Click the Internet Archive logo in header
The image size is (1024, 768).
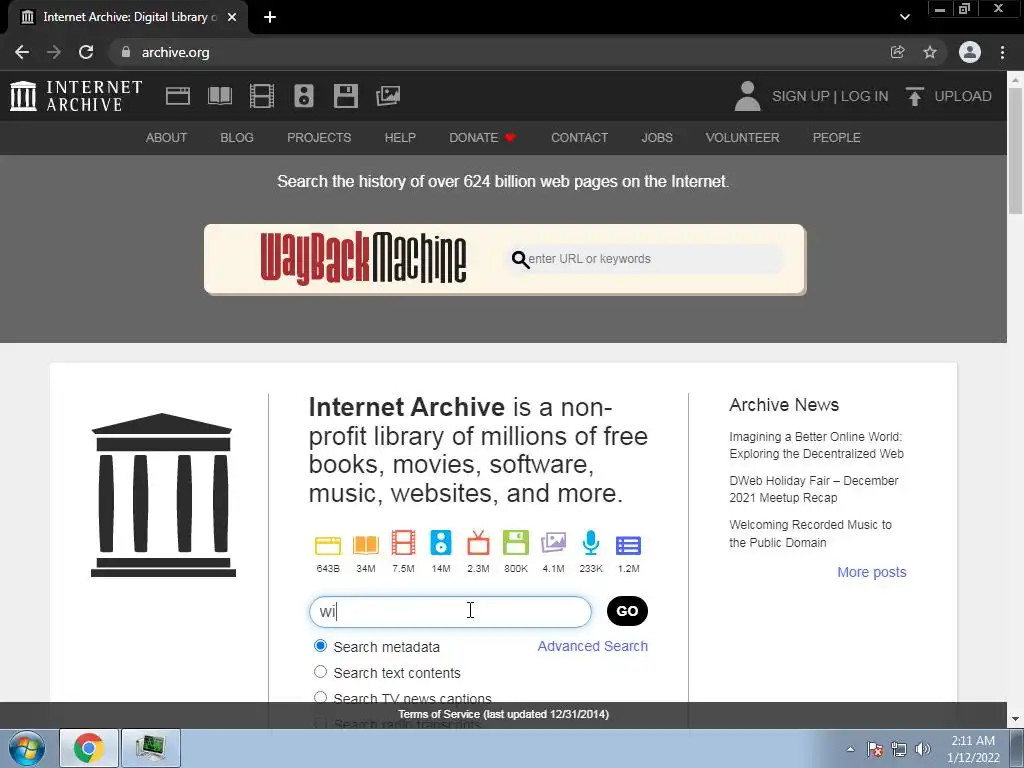click(x=76, y=96)
